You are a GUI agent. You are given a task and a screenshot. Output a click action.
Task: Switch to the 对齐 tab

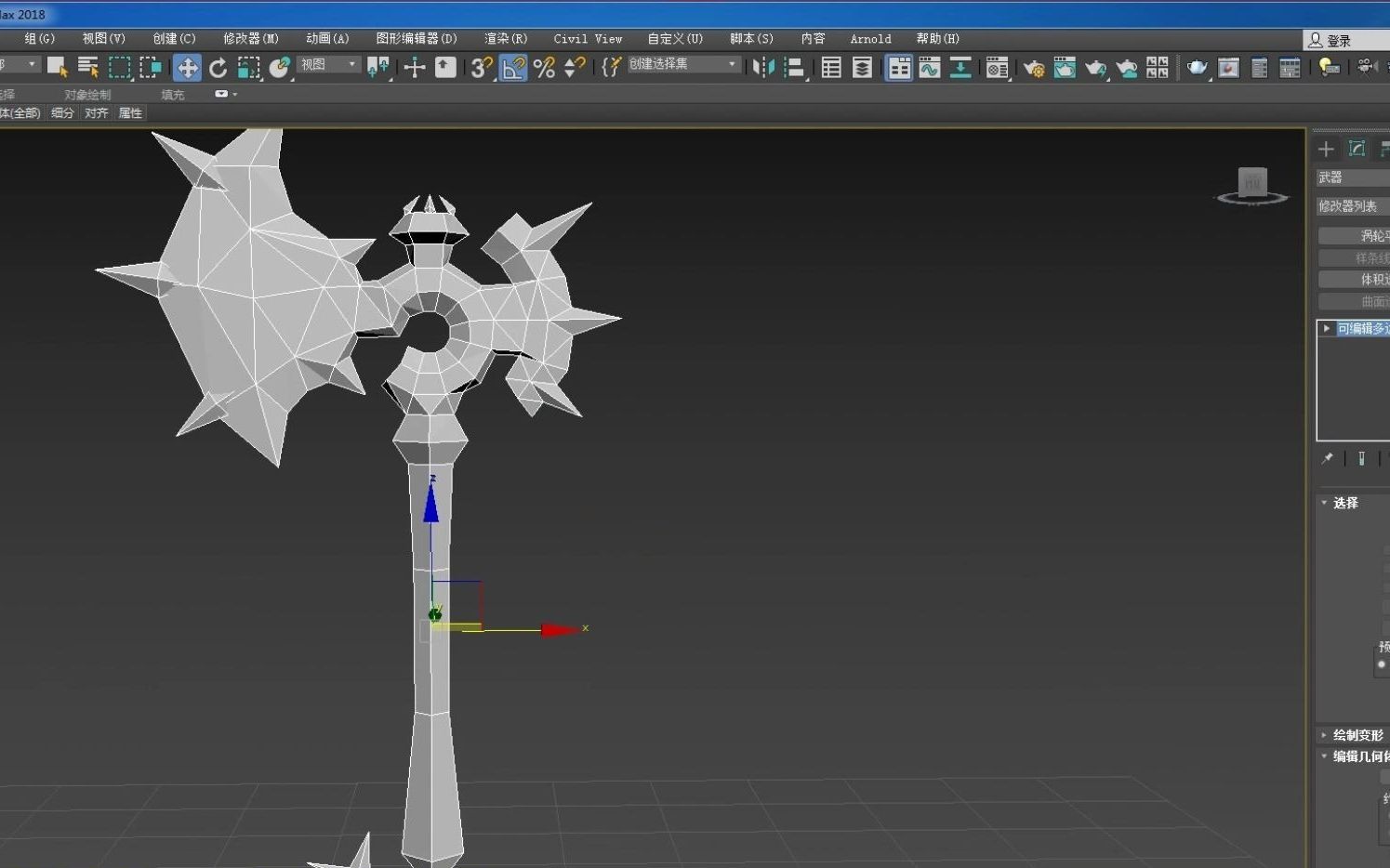click(x=97, y=112)
